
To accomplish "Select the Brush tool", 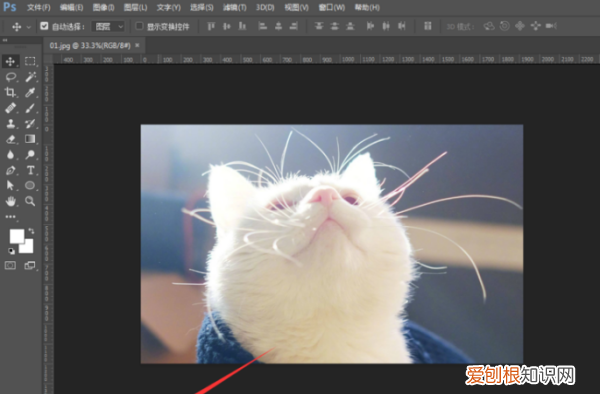I will [x=30, y=108].
